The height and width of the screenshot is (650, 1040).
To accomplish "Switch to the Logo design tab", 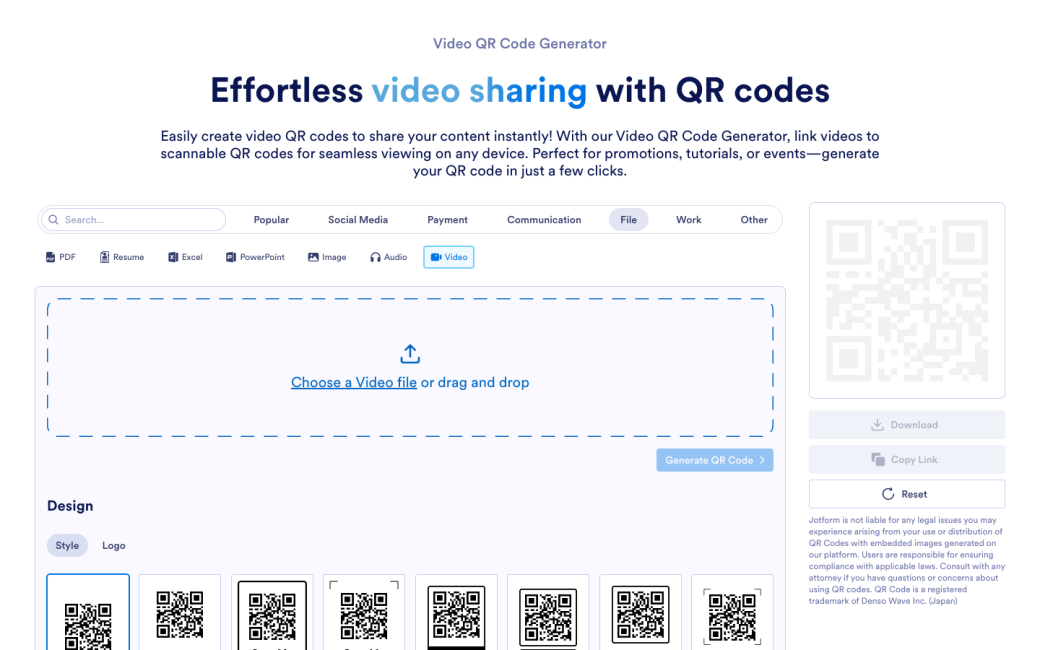I will (113, 545).
